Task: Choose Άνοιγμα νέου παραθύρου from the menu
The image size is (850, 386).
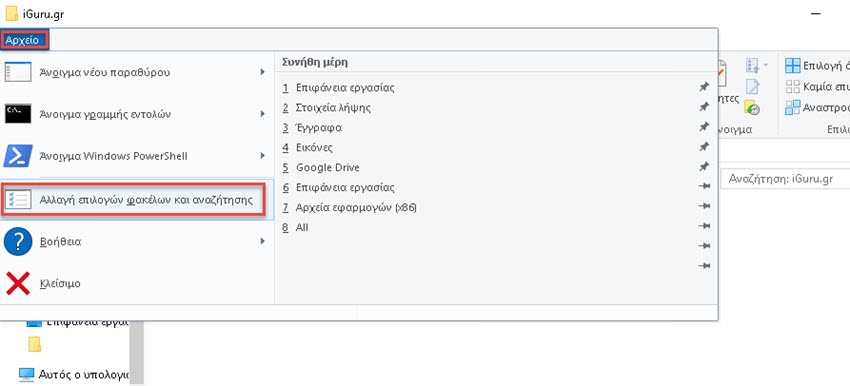Action: pos(137,72)
